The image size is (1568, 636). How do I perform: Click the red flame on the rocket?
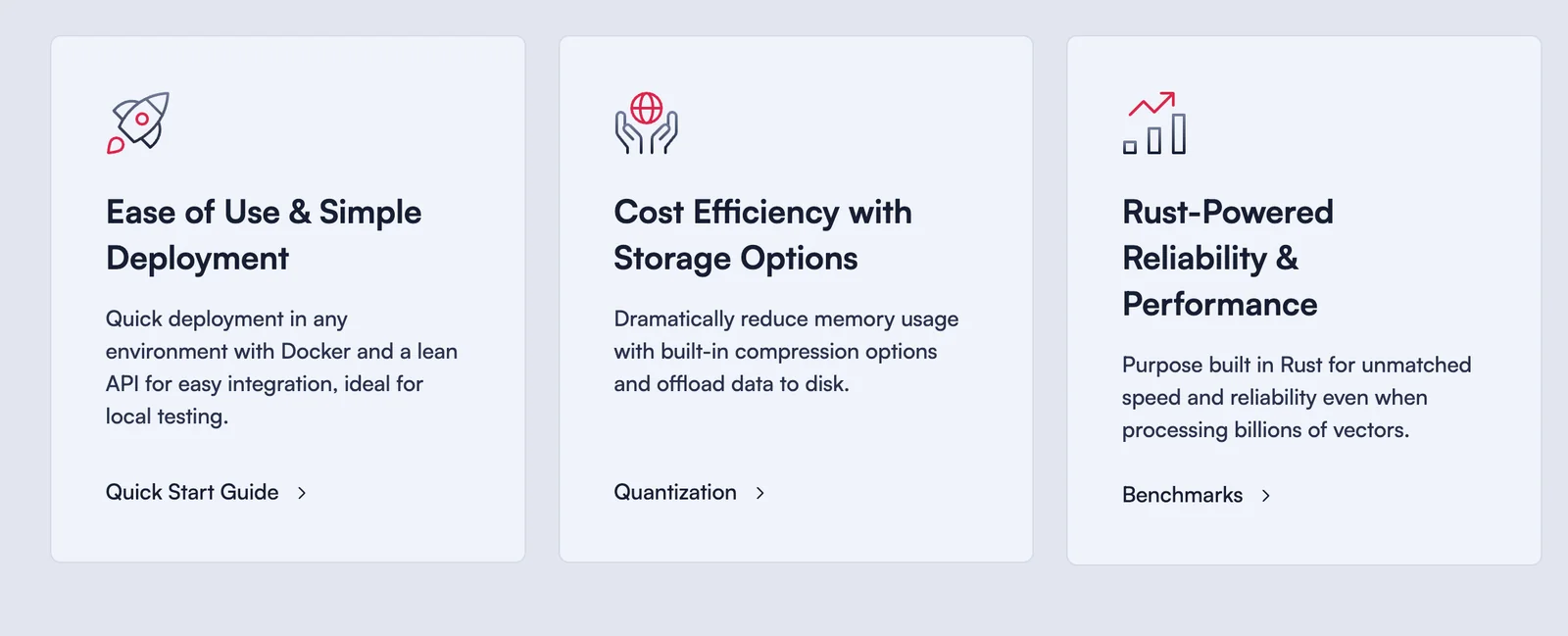point(116,146)
